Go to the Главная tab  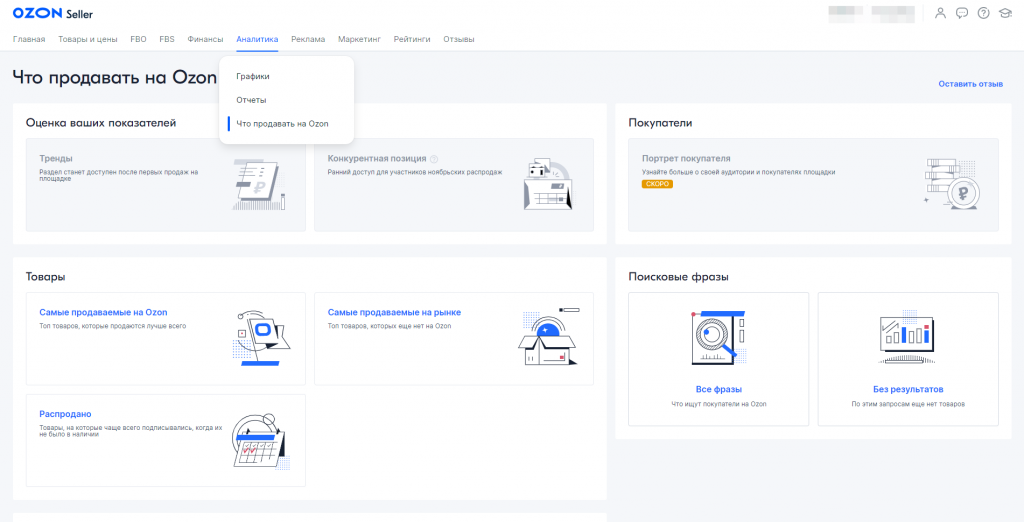click(x=29, y=39)
